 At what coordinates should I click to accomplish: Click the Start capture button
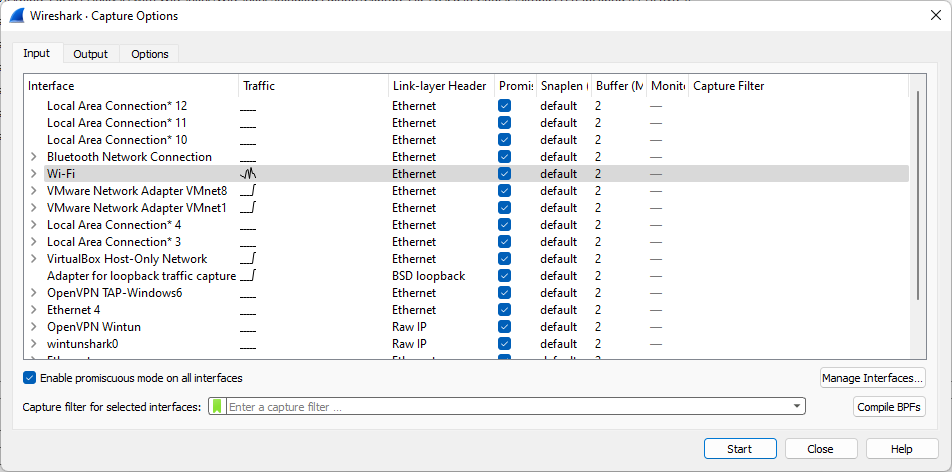click(740, 449)
